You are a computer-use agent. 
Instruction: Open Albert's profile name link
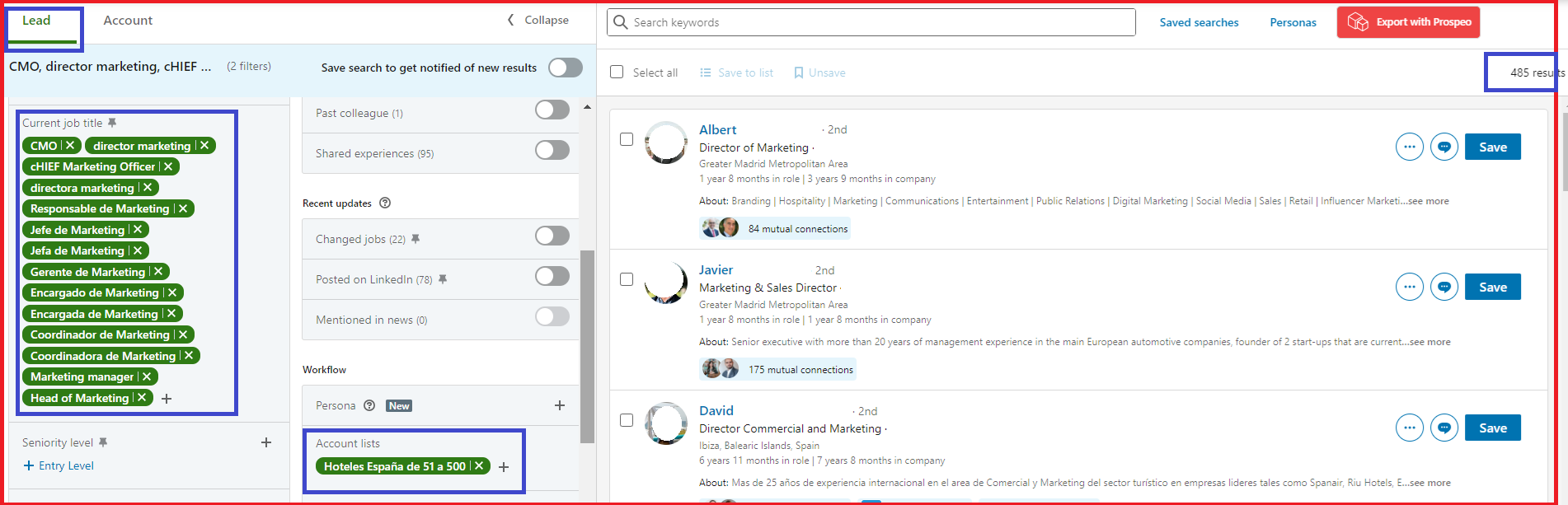point(717,129)
